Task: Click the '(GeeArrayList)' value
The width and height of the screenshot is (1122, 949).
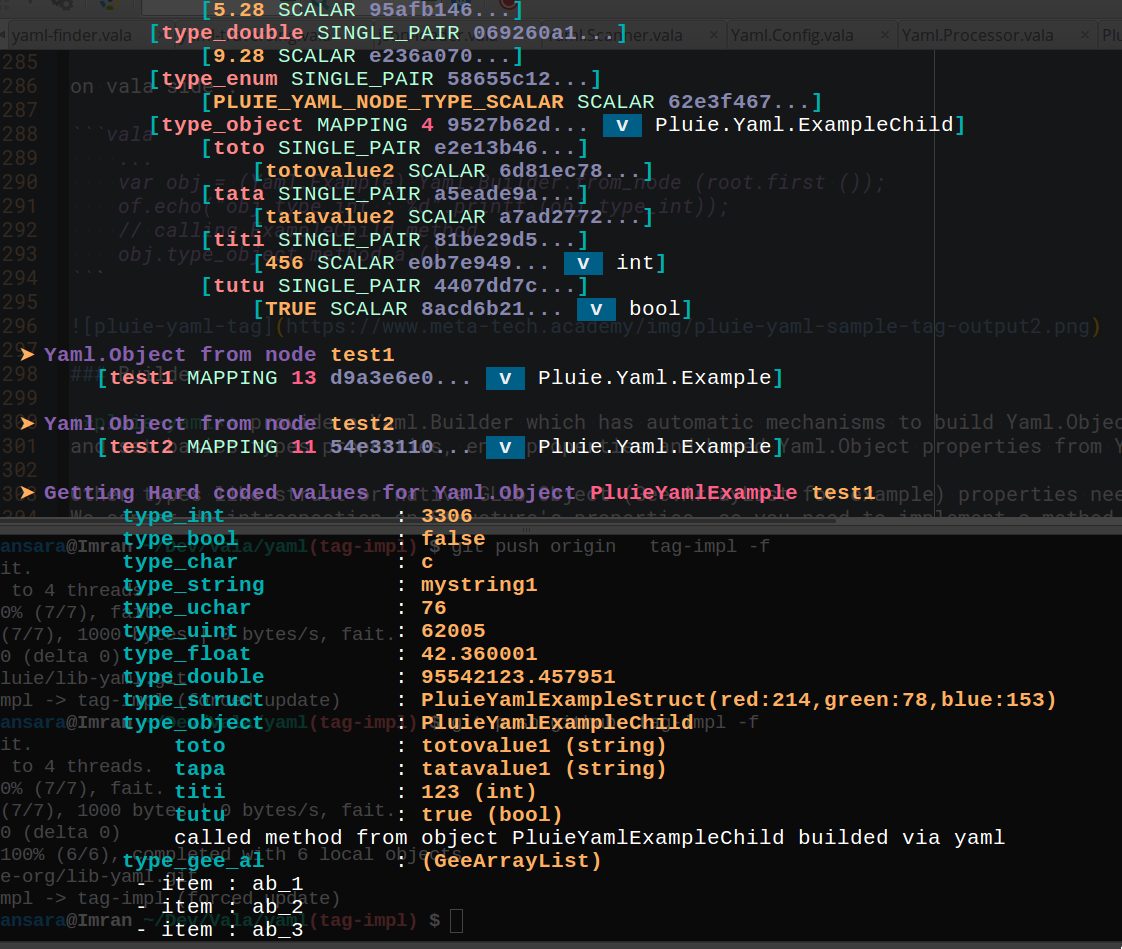Action: (x=512, y=861)
